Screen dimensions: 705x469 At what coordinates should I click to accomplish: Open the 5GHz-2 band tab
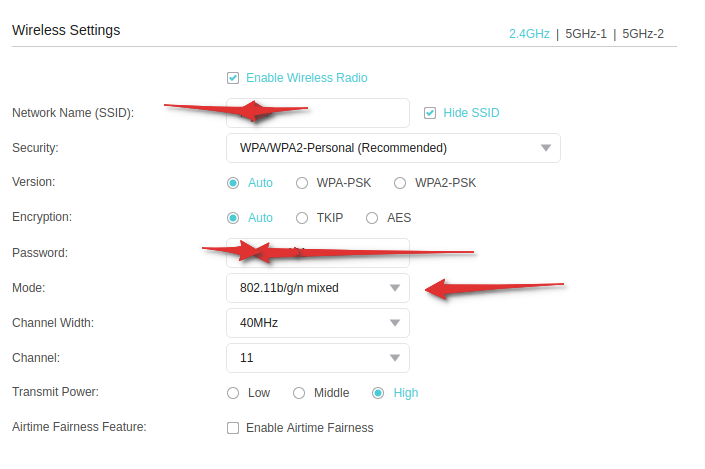pyautogui.click(x=643, y=33)
